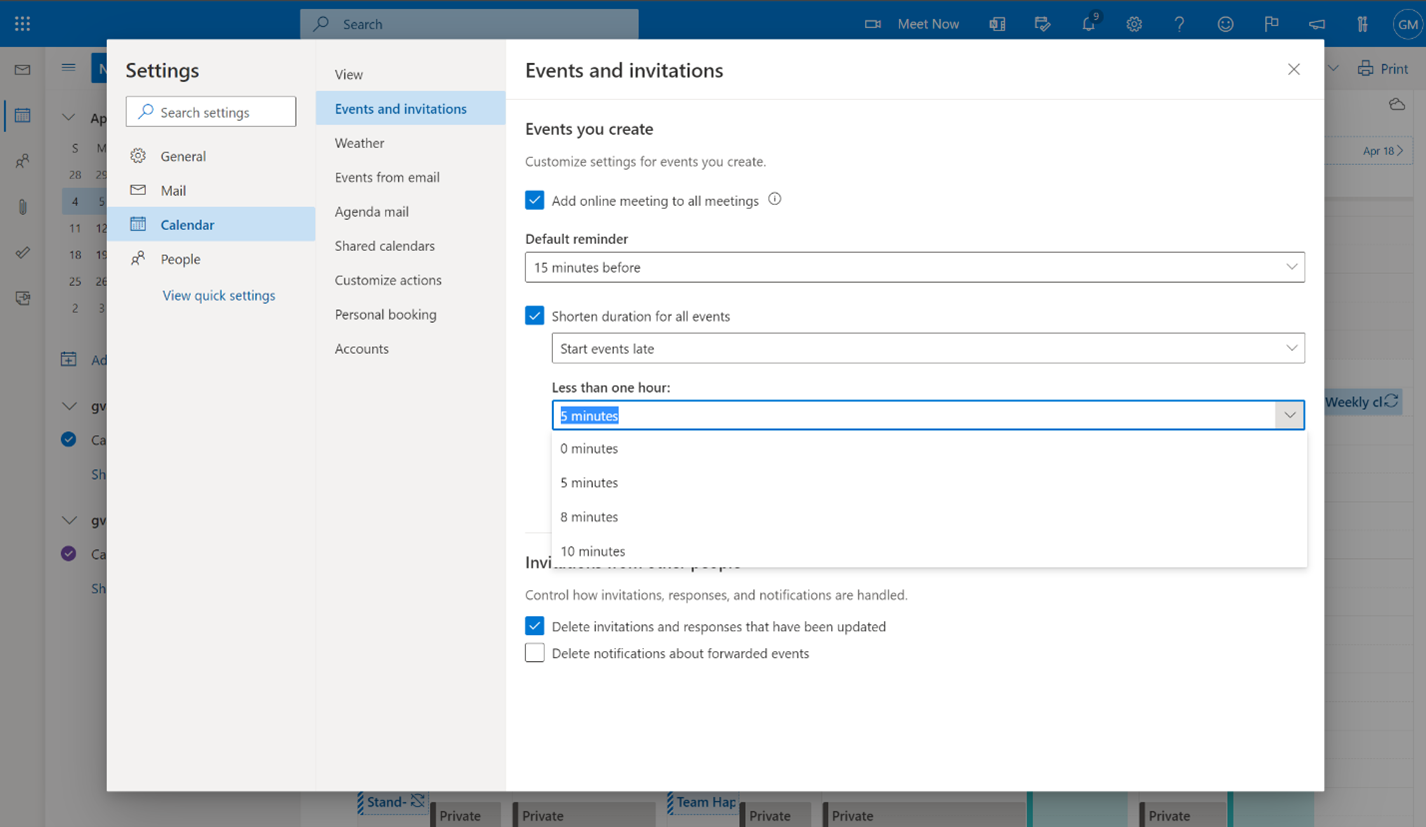Open the Default reminder dropdown
The height and width of the screenshot is (827, 1426).
click(914, 267)
